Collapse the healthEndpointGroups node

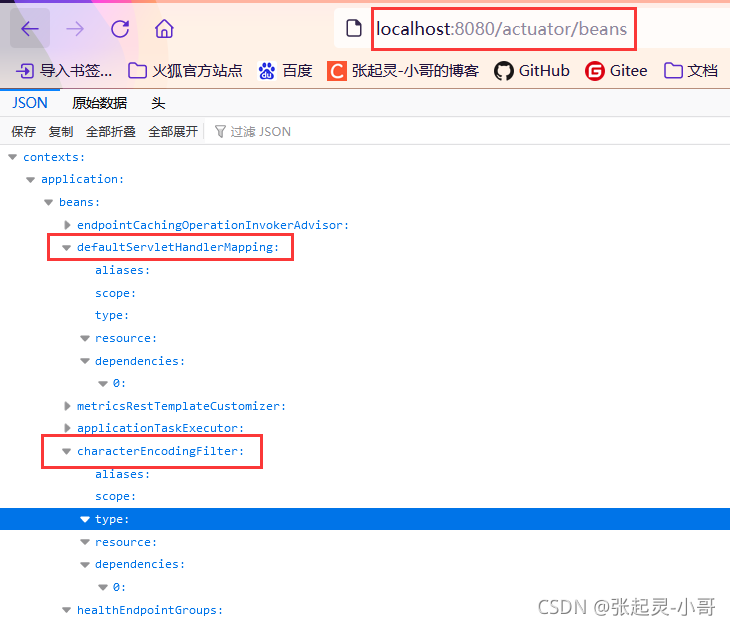coord(67,610)
